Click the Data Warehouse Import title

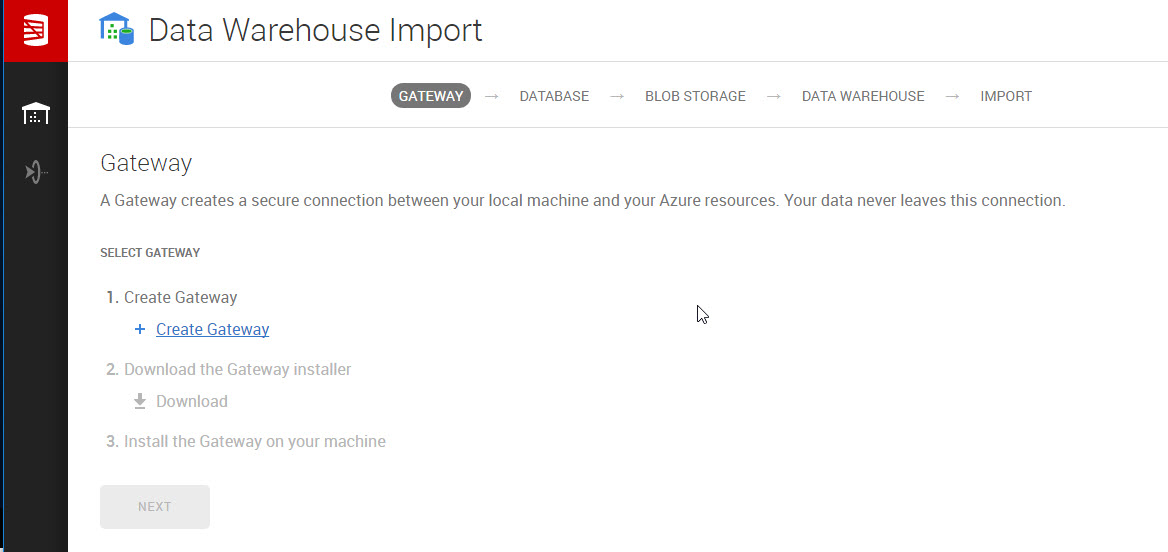click(315, 31)
